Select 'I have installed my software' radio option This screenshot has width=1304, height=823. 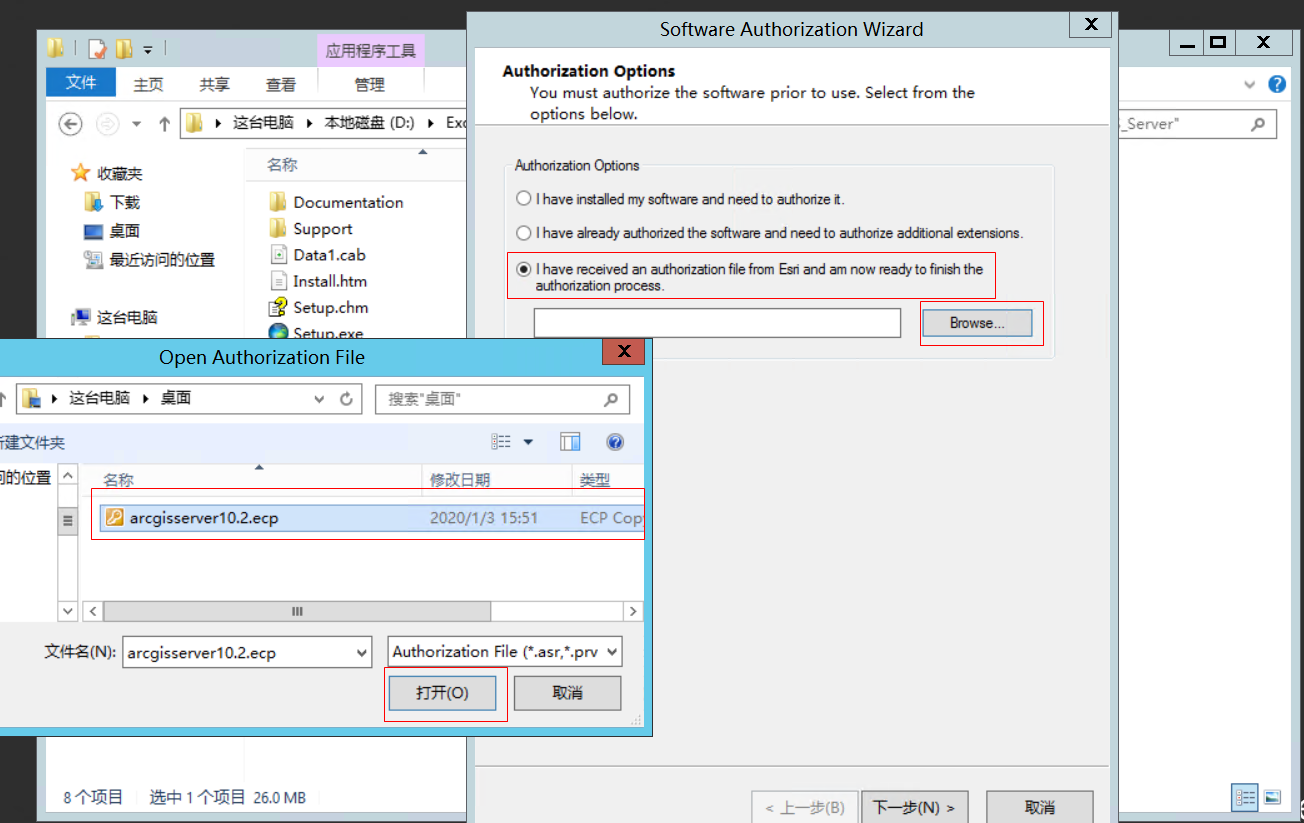pos(523,199)
